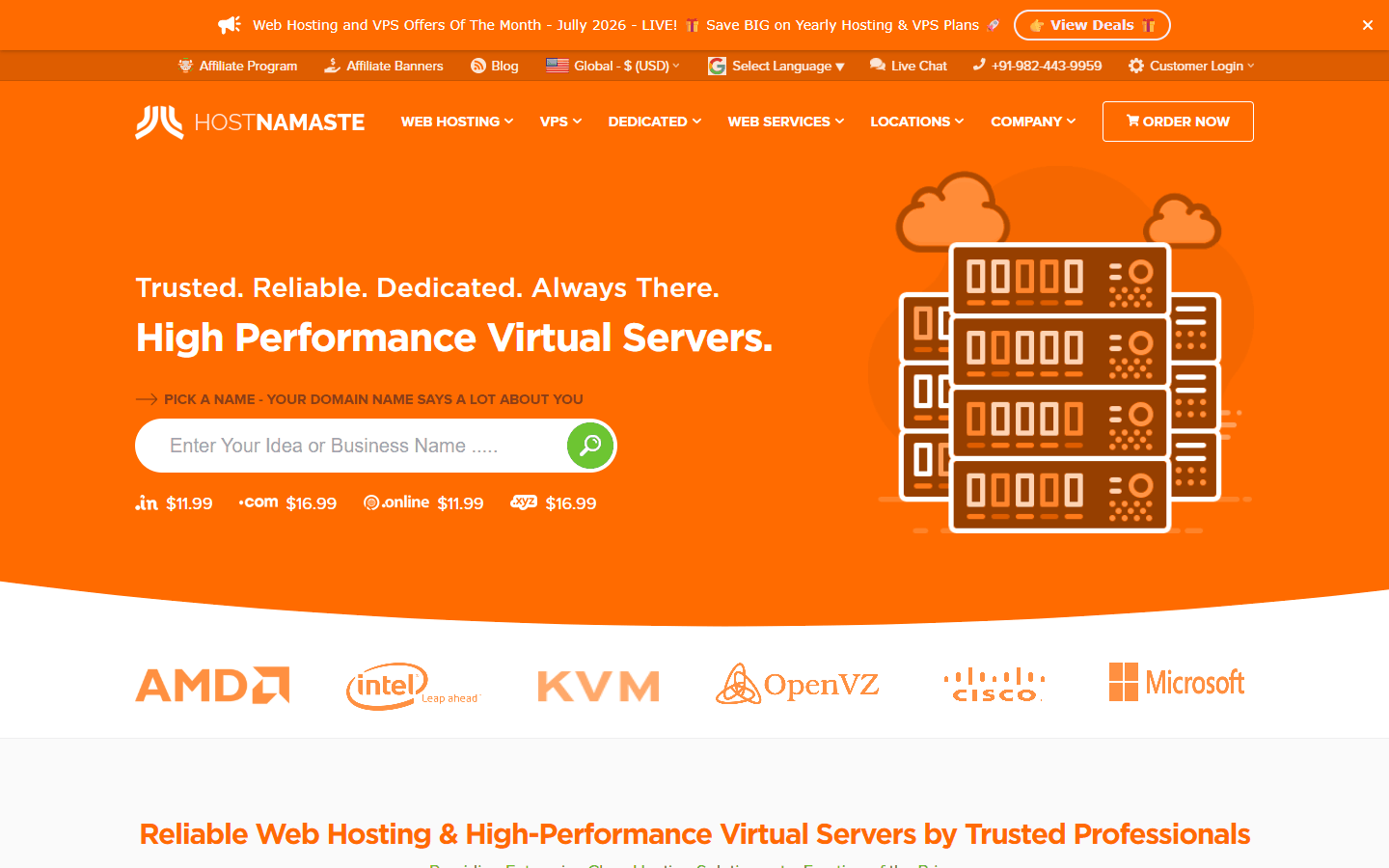1389x868 pixels.
Task: Click the phone handset icon
Action: (979, 65)
